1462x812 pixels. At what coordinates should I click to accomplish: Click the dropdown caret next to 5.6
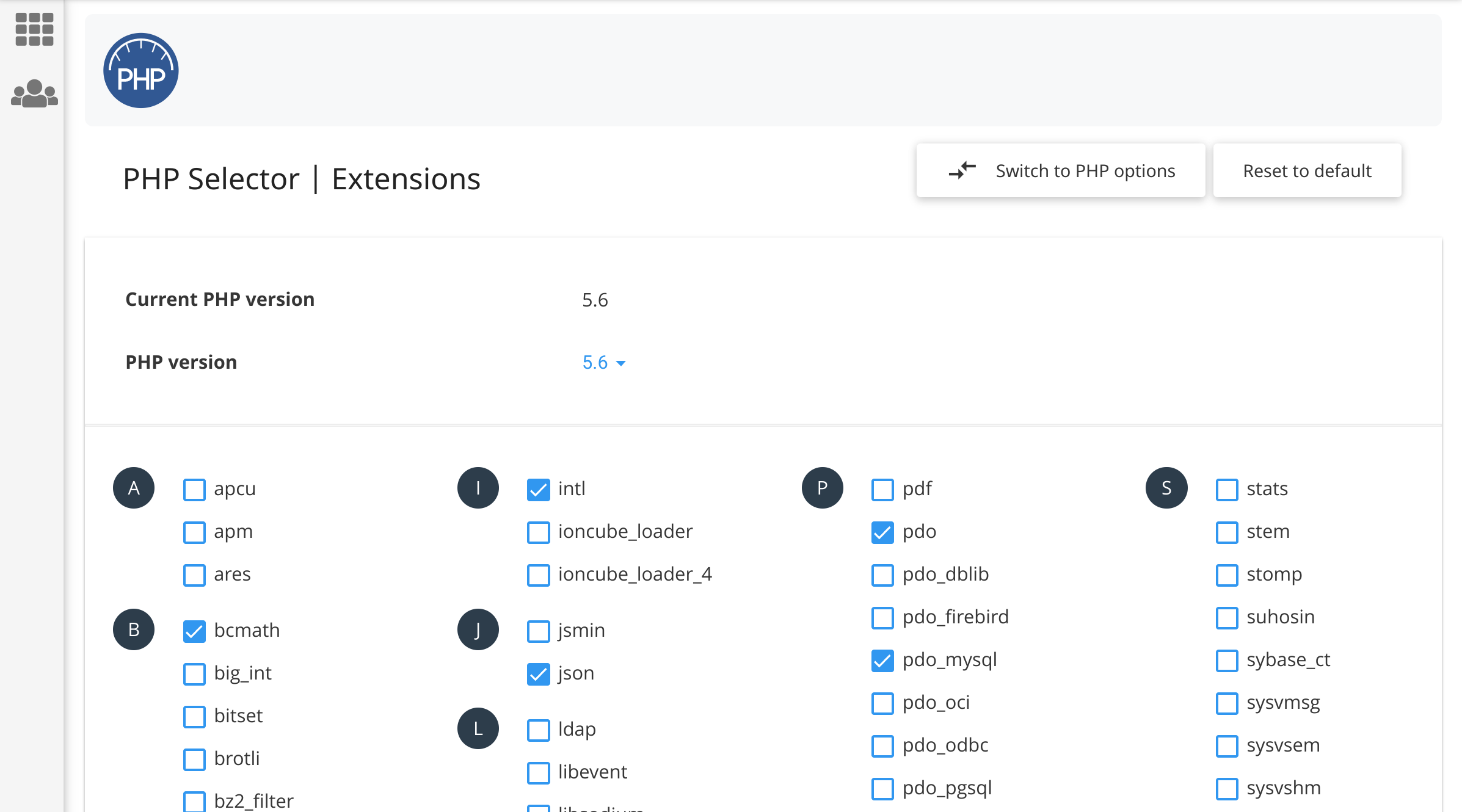pyautogui.click(x=621, y=363)
